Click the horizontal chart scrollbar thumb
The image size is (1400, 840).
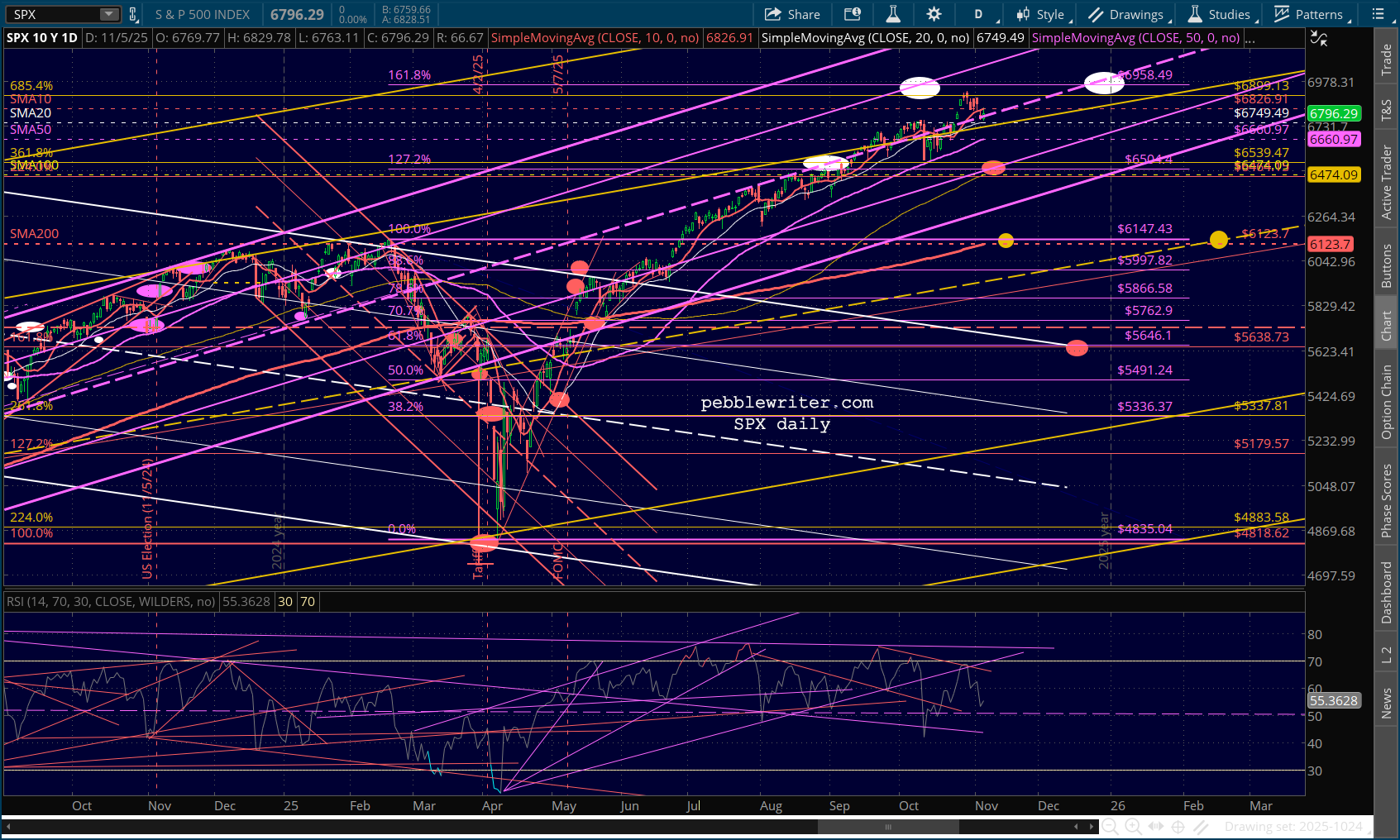coord(887,826)
